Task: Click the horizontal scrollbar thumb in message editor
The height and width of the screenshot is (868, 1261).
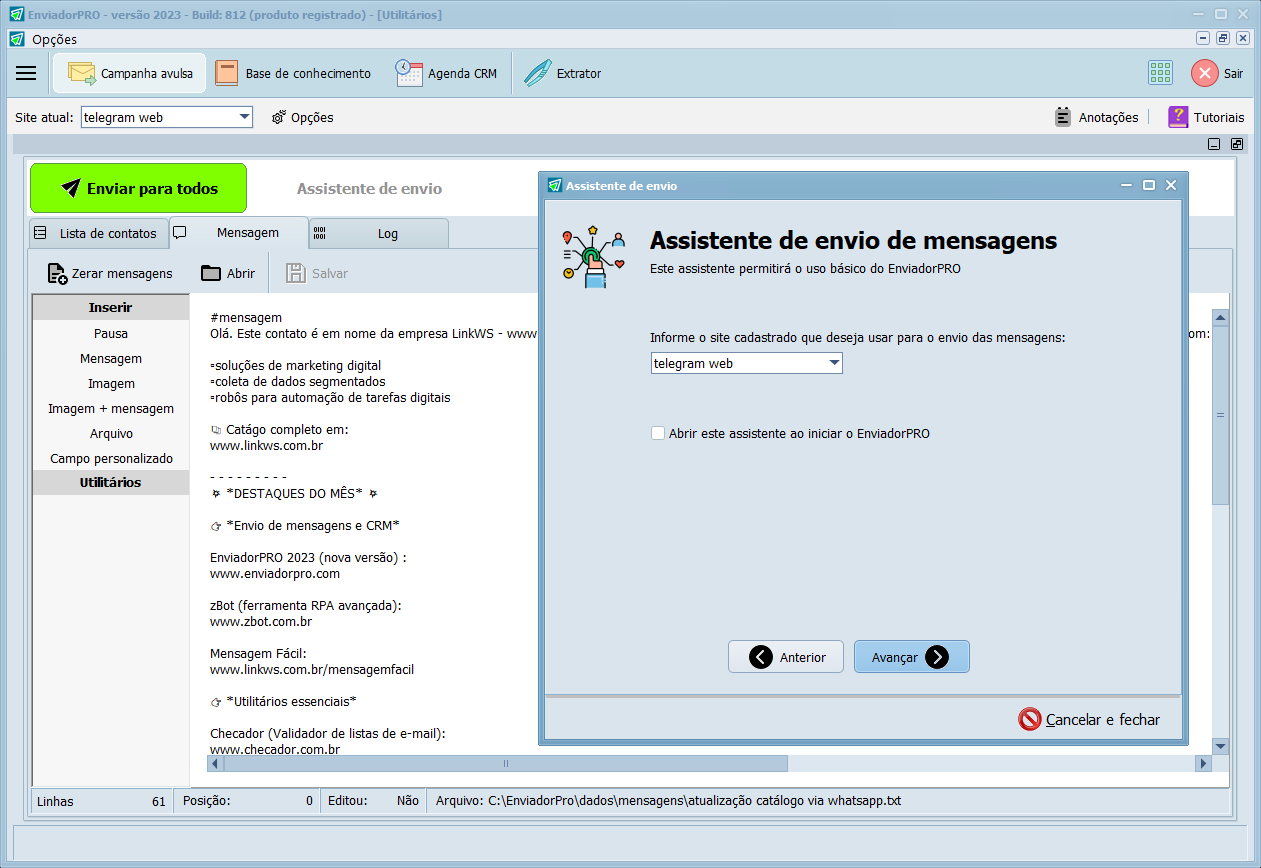Action: [505, 763]
